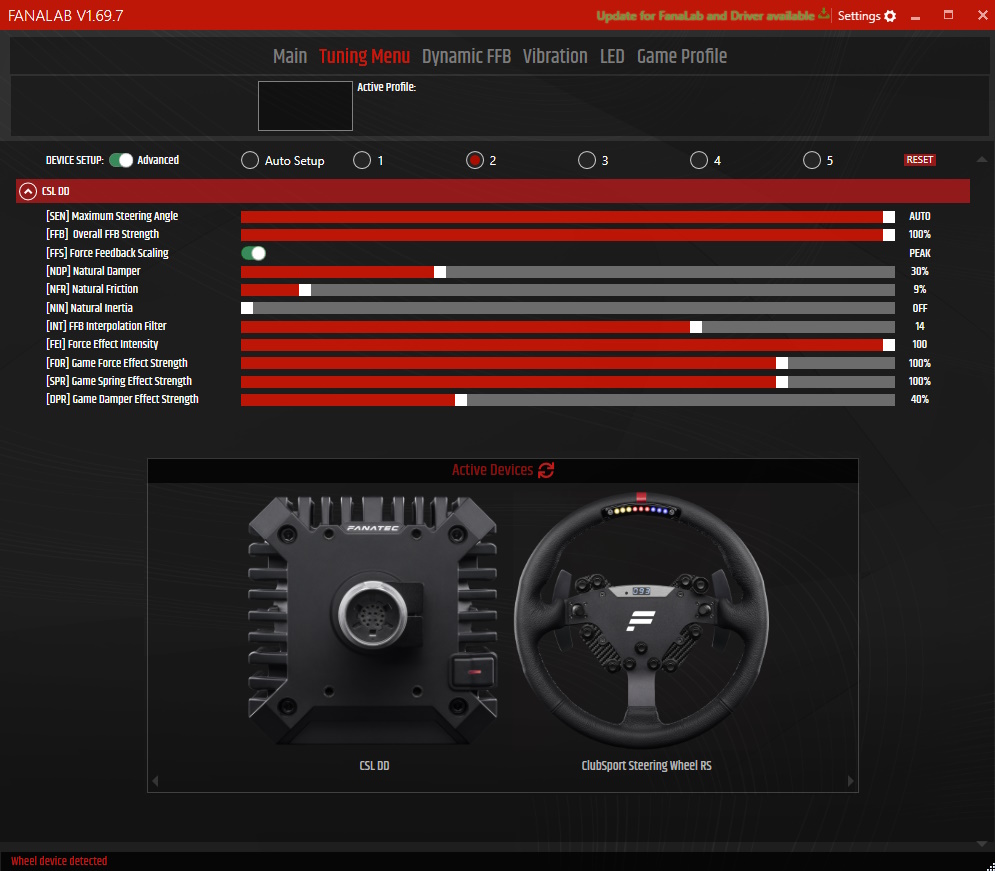
Task: Click 'ClubSport Steering Wheel RS' caption
Action: 647,766
